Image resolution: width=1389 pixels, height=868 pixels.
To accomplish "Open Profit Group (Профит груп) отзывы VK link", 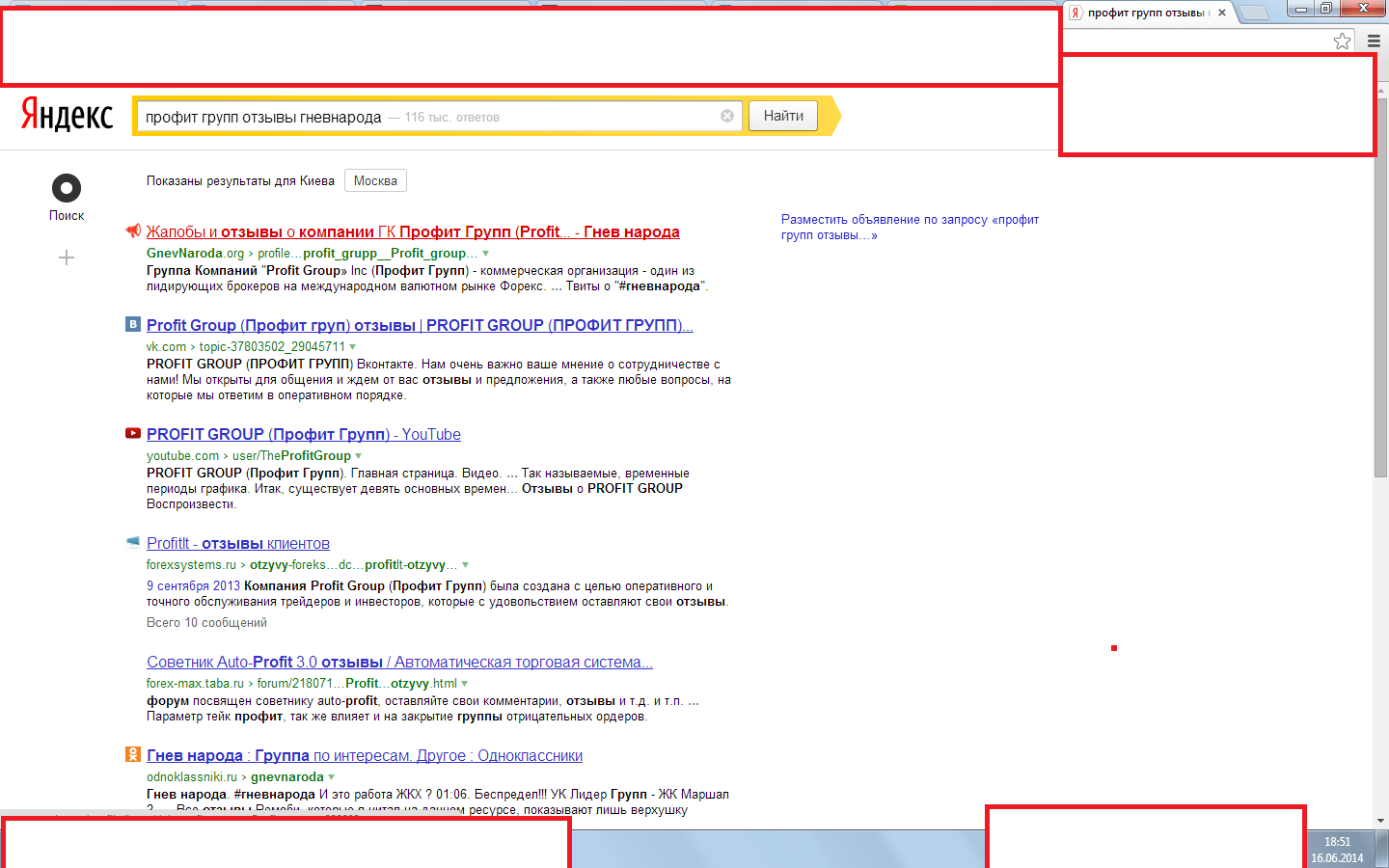I will pos(420,325).
